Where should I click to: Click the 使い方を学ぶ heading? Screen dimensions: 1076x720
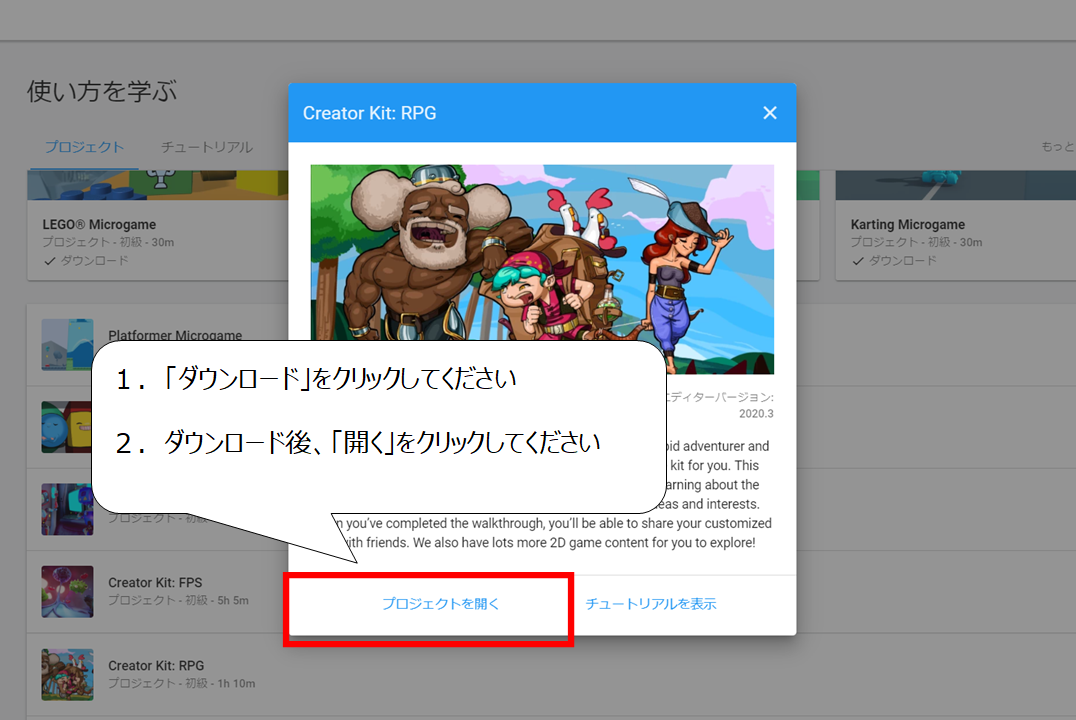(x=102, y=91)
